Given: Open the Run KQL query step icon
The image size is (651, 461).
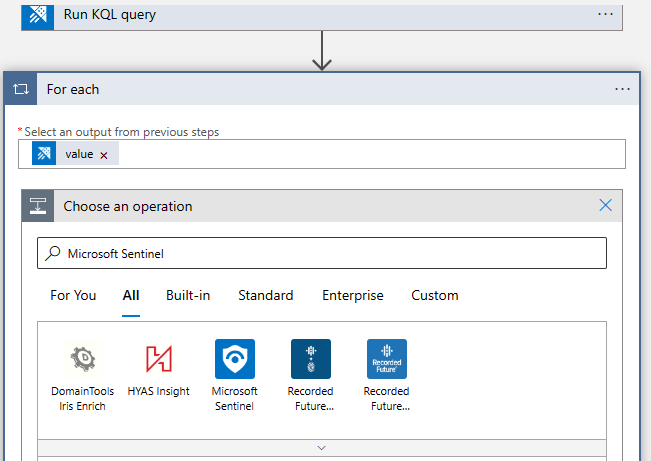Looking at the screenshot, I should tap(38, 16).
